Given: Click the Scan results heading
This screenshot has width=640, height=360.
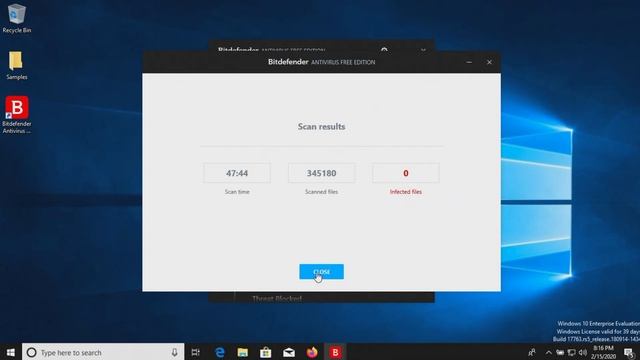Looking at the screenshot, I should [321, 127].
